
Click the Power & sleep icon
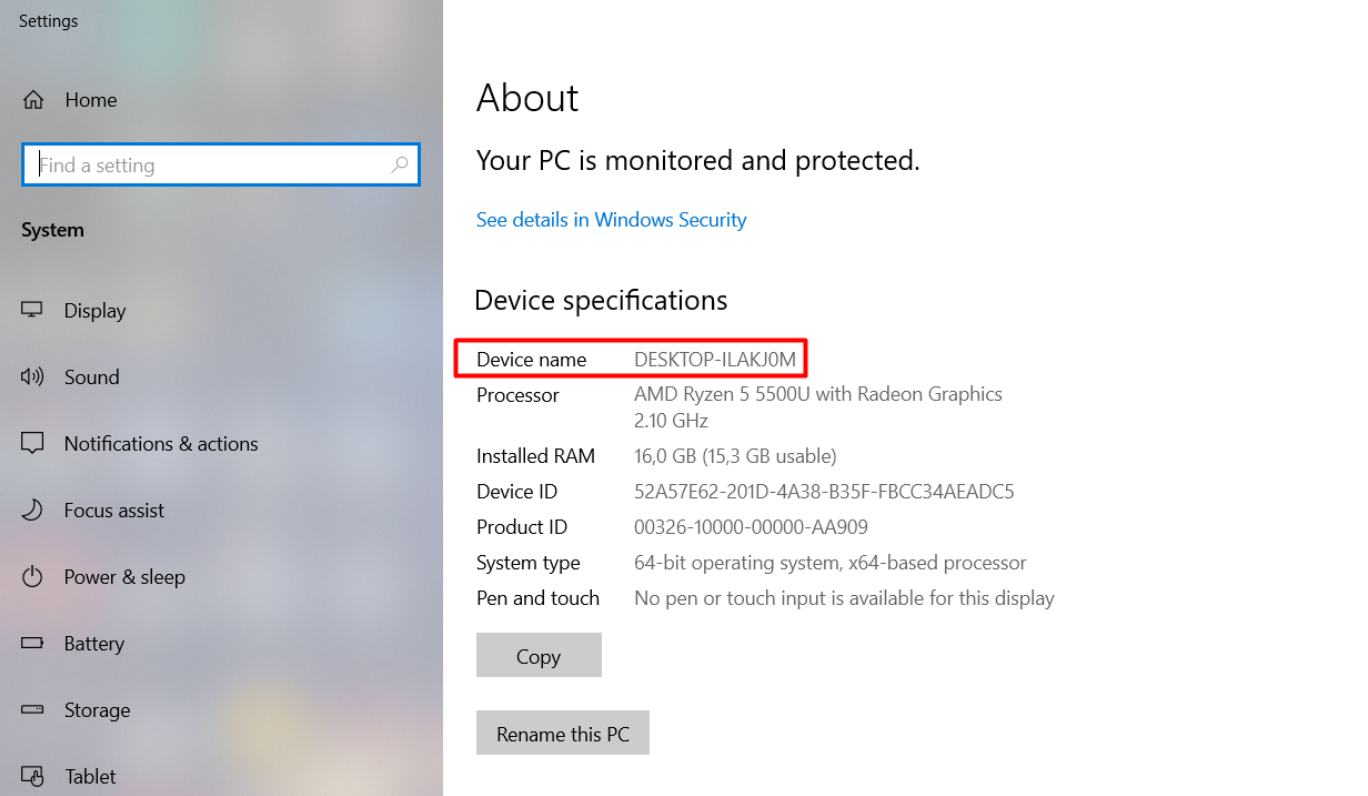click(x=33, y=577)
